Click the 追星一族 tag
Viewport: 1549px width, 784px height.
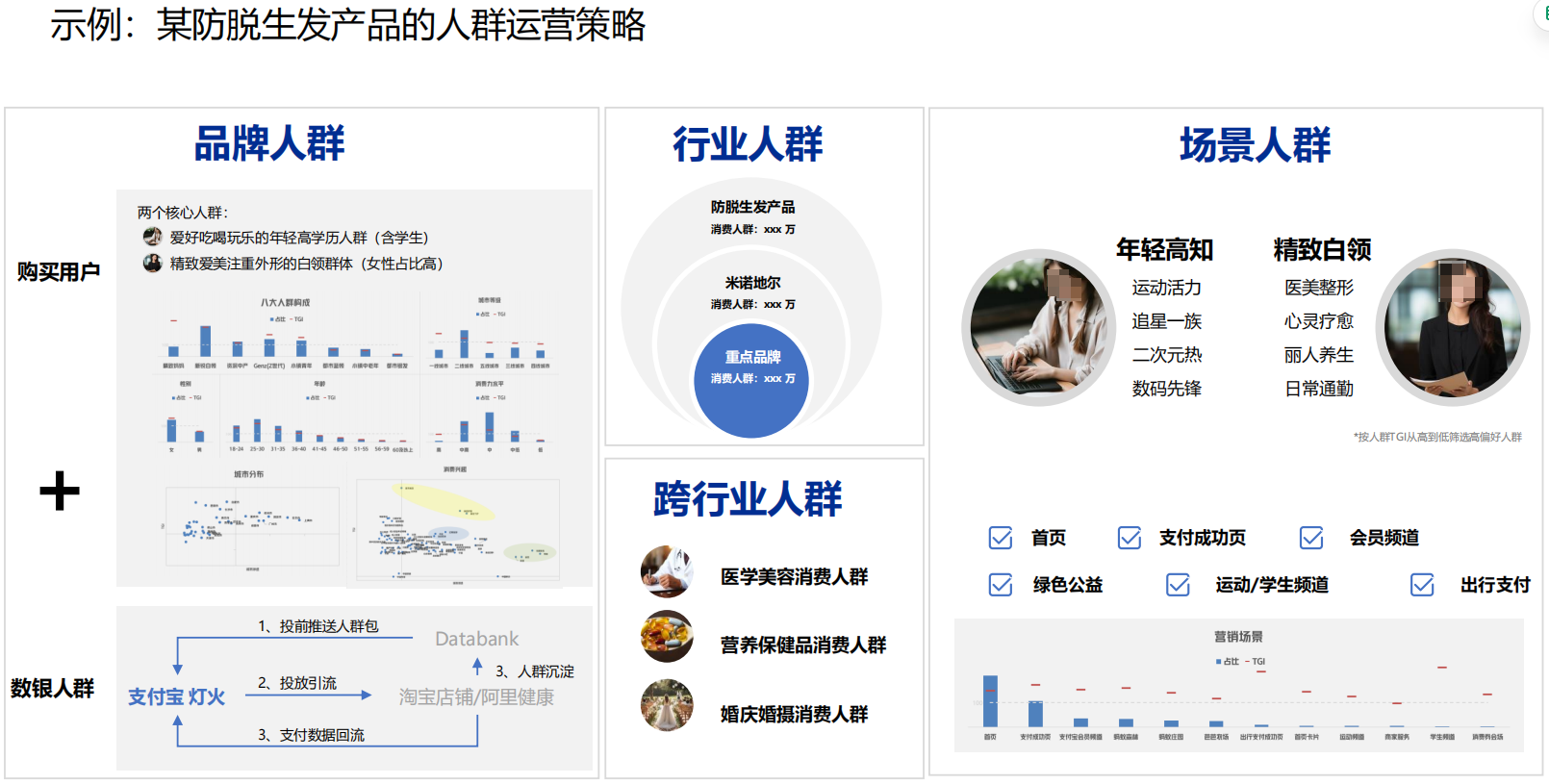tap(1166, 321)
